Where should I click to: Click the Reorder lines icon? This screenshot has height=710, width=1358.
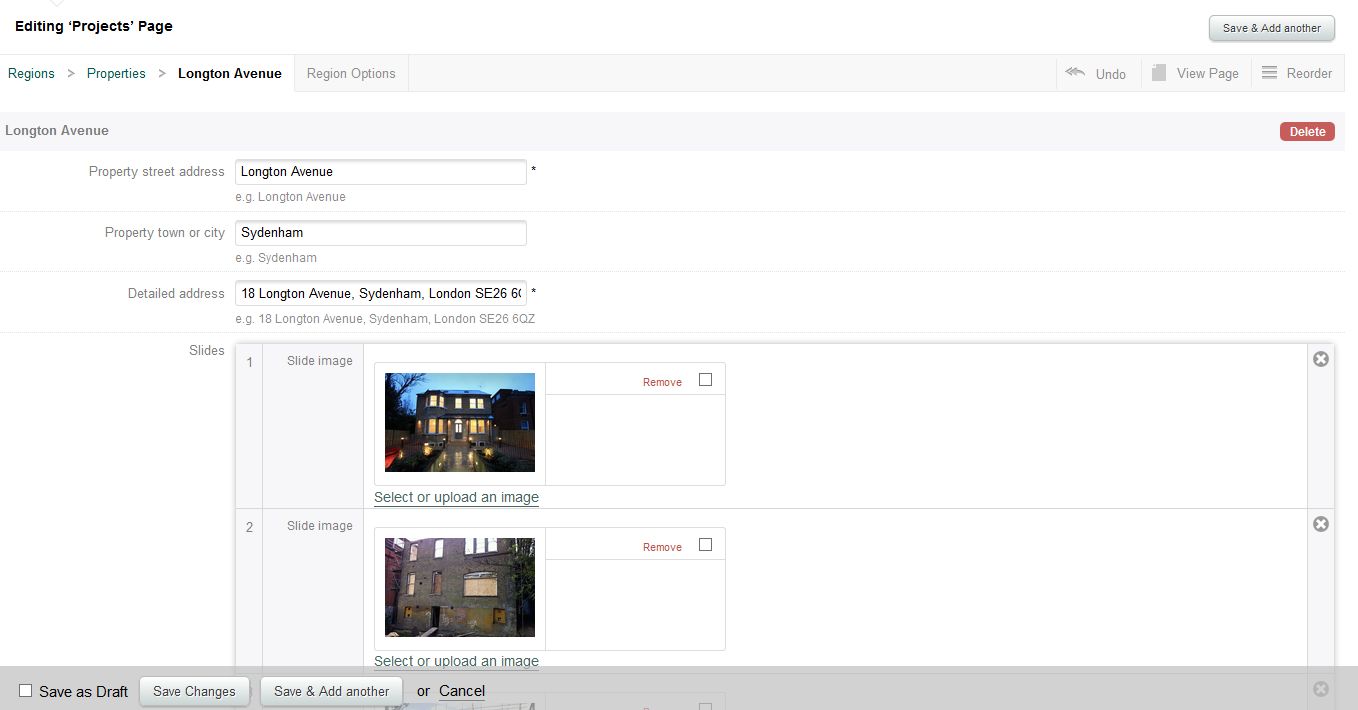coord(1269,73)
